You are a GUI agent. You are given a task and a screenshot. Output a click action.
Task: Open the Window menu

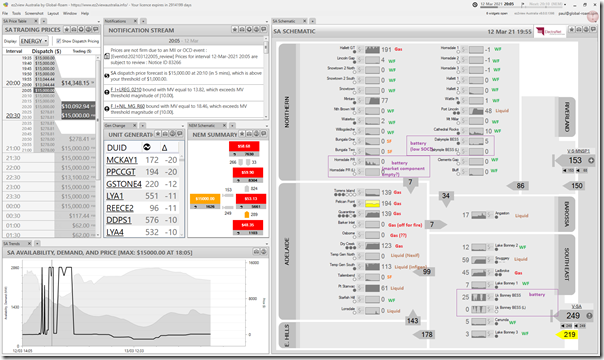70,13
